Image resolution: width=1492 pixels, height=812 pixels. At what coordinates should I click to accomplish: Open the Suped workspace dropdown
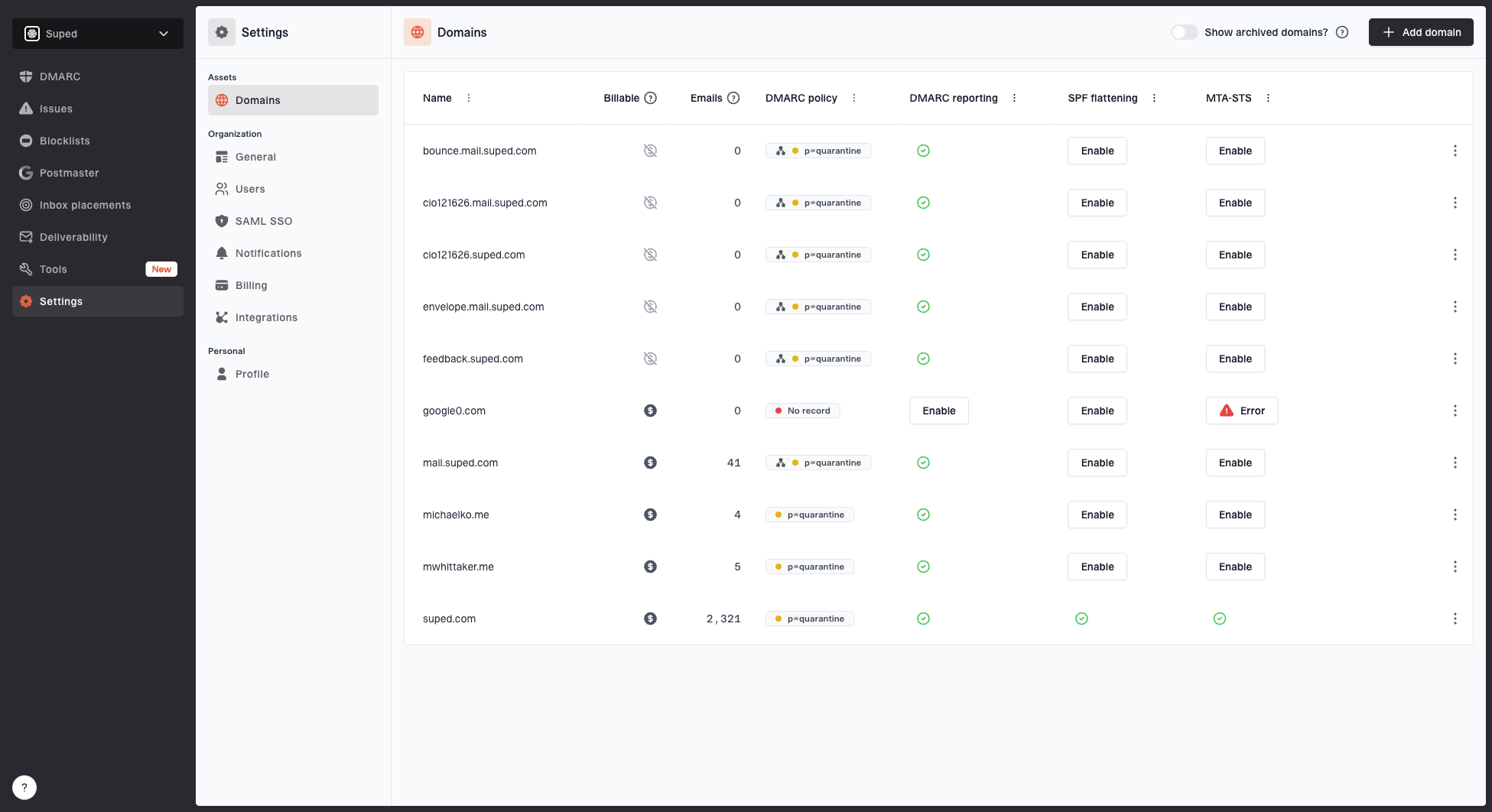point(98,34)
